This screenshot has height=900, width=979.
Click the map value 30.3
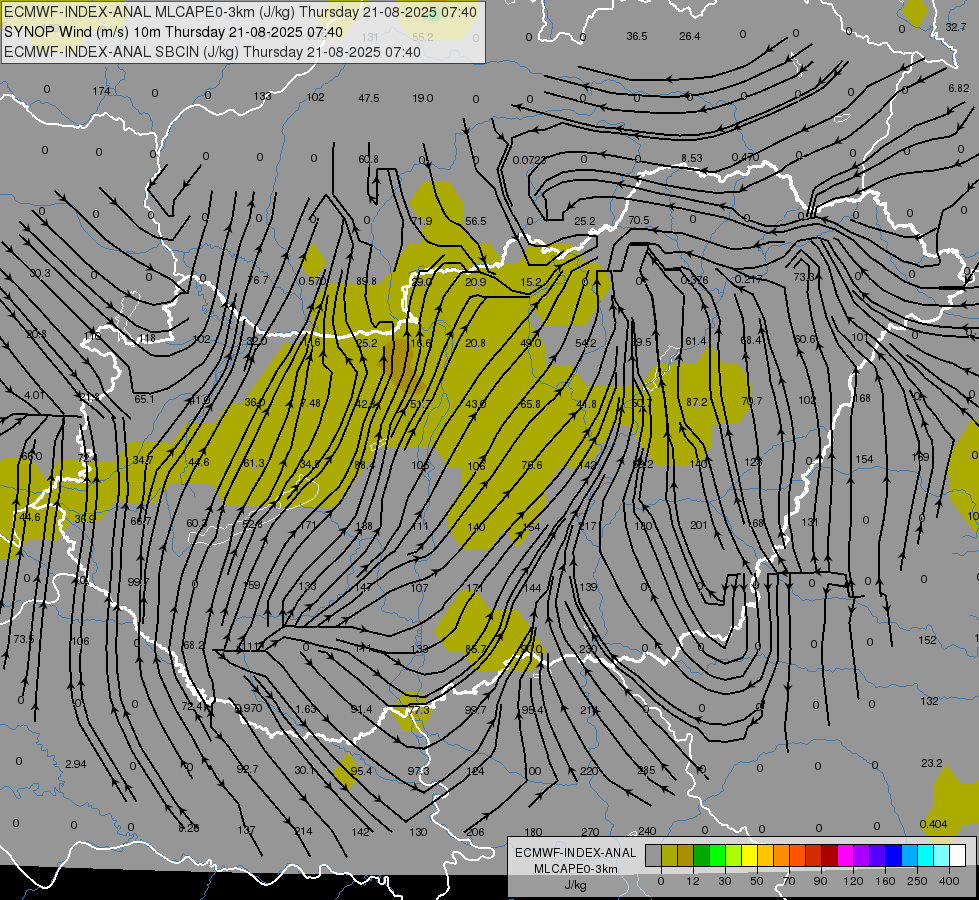coord(40,273)
